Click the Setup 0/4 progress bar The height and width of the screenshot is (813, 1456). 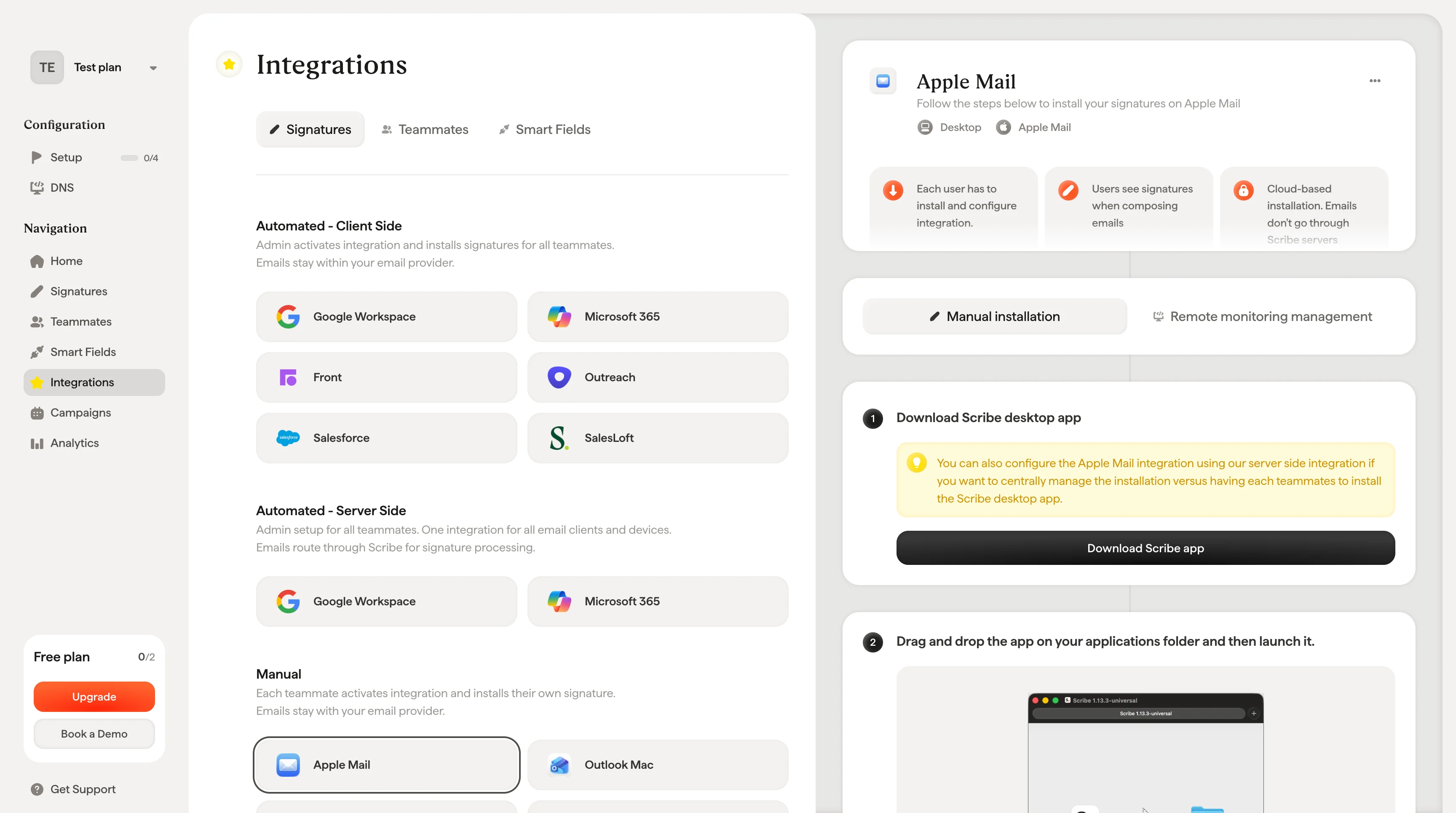(x=129, y=158)
